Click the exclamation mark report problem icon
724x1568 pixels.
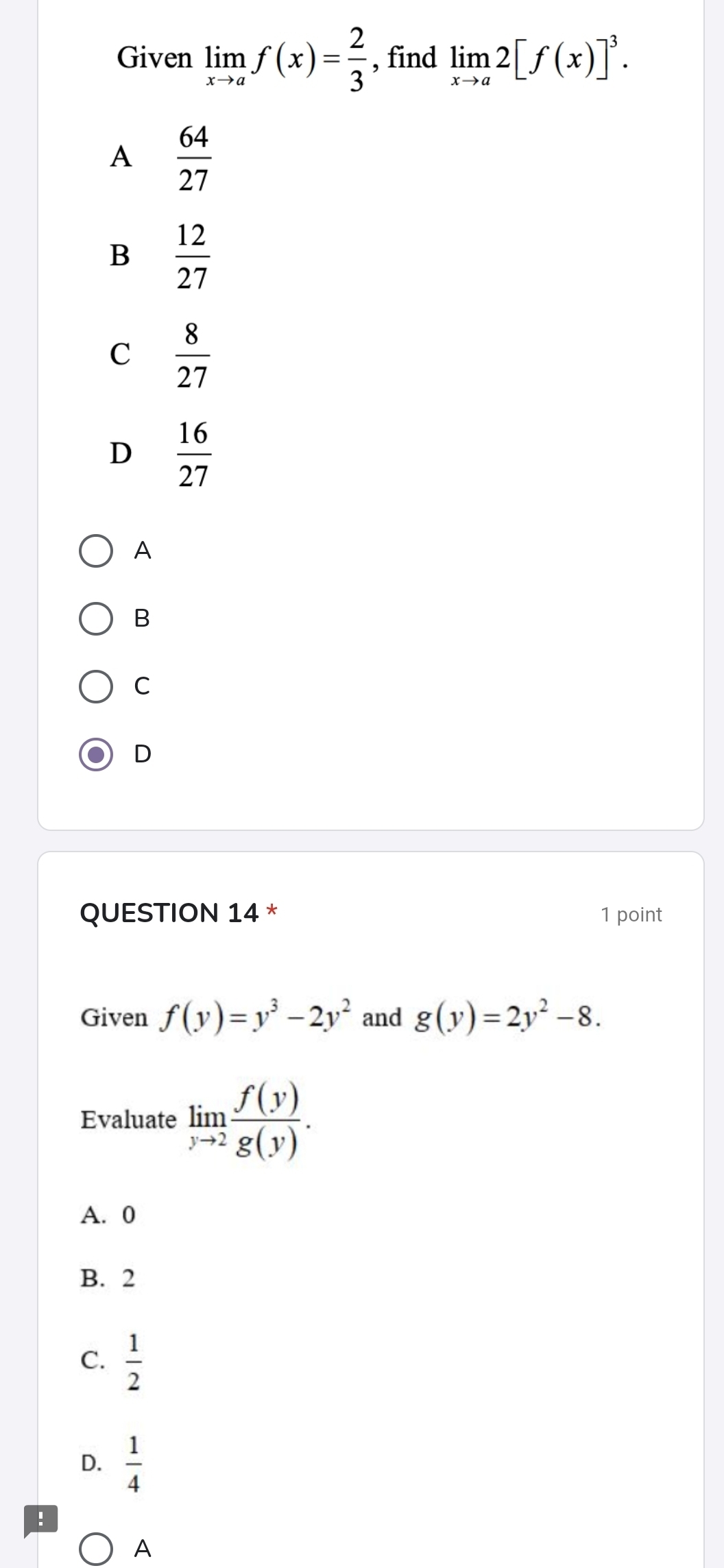pos(40,1520)
